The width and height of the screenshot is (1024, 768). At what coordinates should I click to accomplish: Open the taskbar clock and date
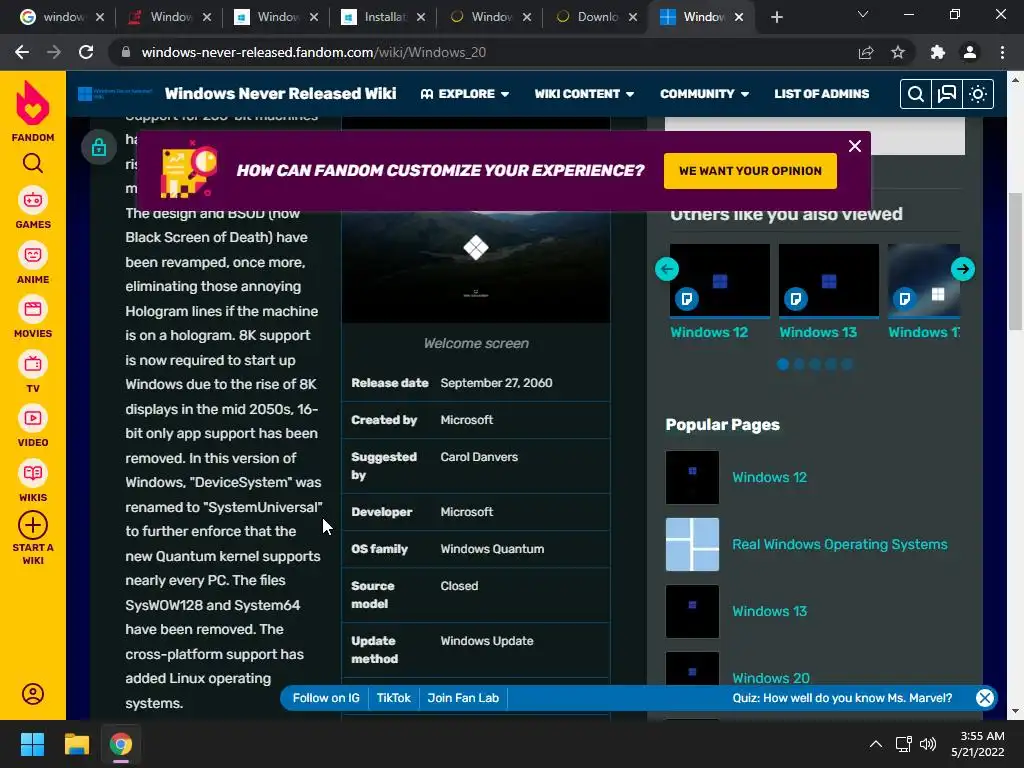[x=978, y=744]
